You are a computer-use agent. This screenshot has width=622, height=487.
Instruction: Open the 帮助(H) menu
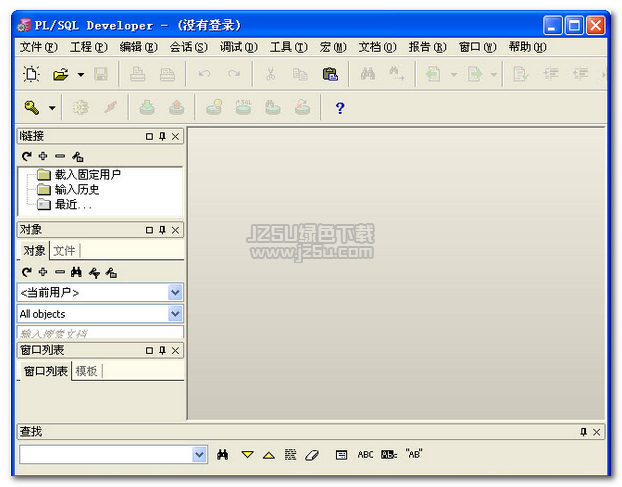[527, 47]
